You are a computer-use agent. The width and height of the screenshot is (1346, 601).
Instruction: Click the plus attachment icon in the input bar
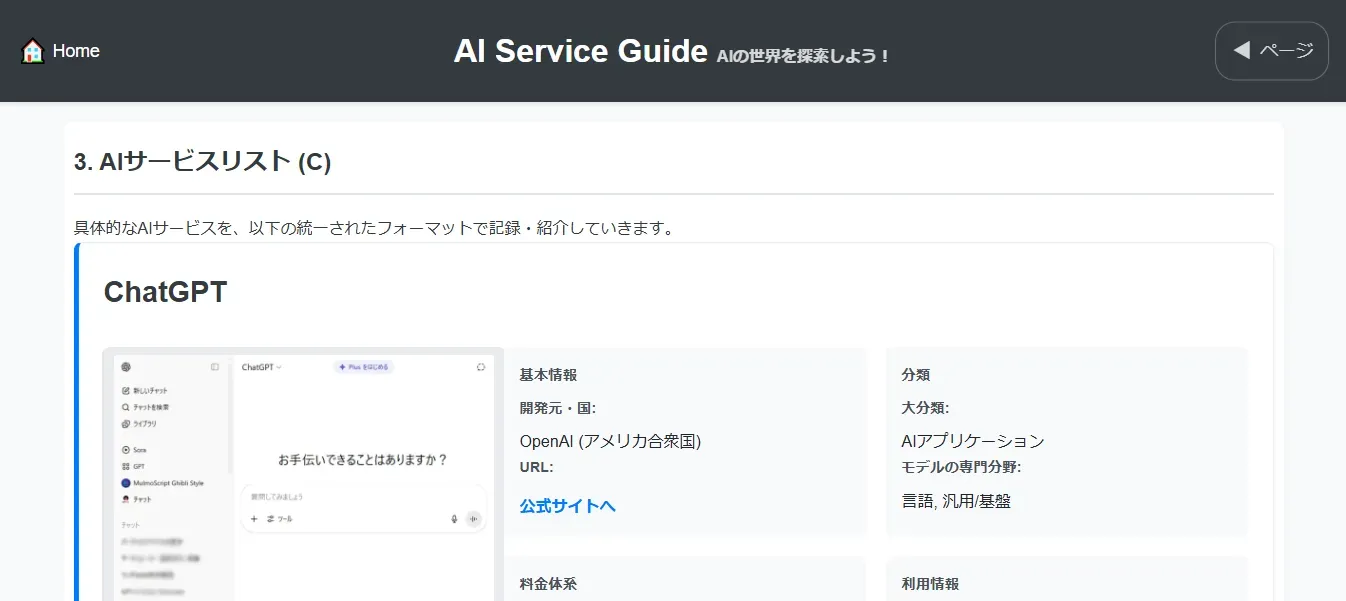click(254, 519)
